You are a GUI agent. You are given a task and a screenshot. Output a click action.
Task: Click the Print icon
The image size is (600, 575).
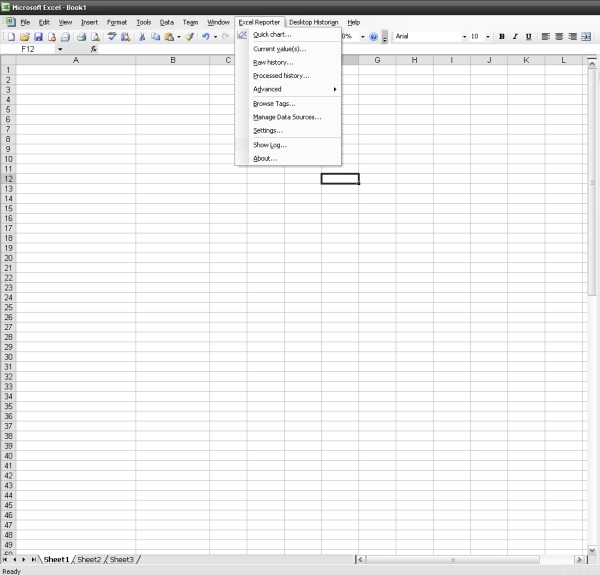tap(82, 37)
